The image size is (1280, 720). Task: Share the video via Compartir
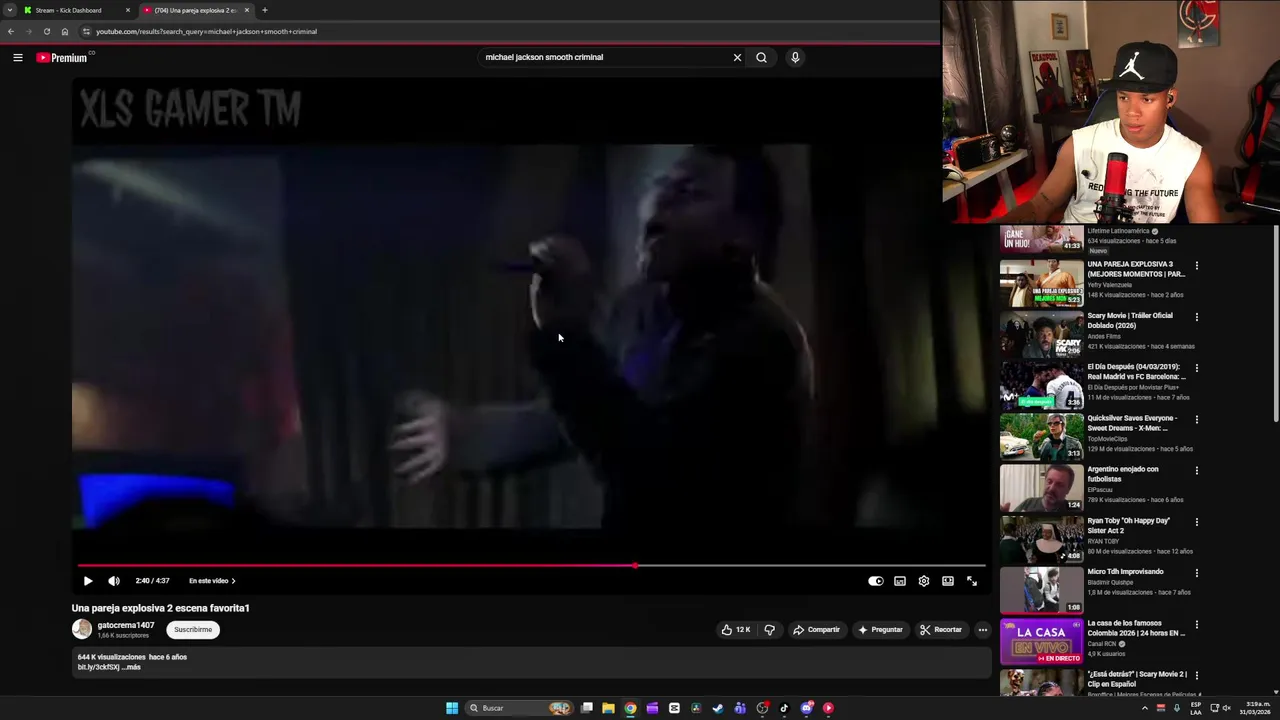tap(816, 630)
